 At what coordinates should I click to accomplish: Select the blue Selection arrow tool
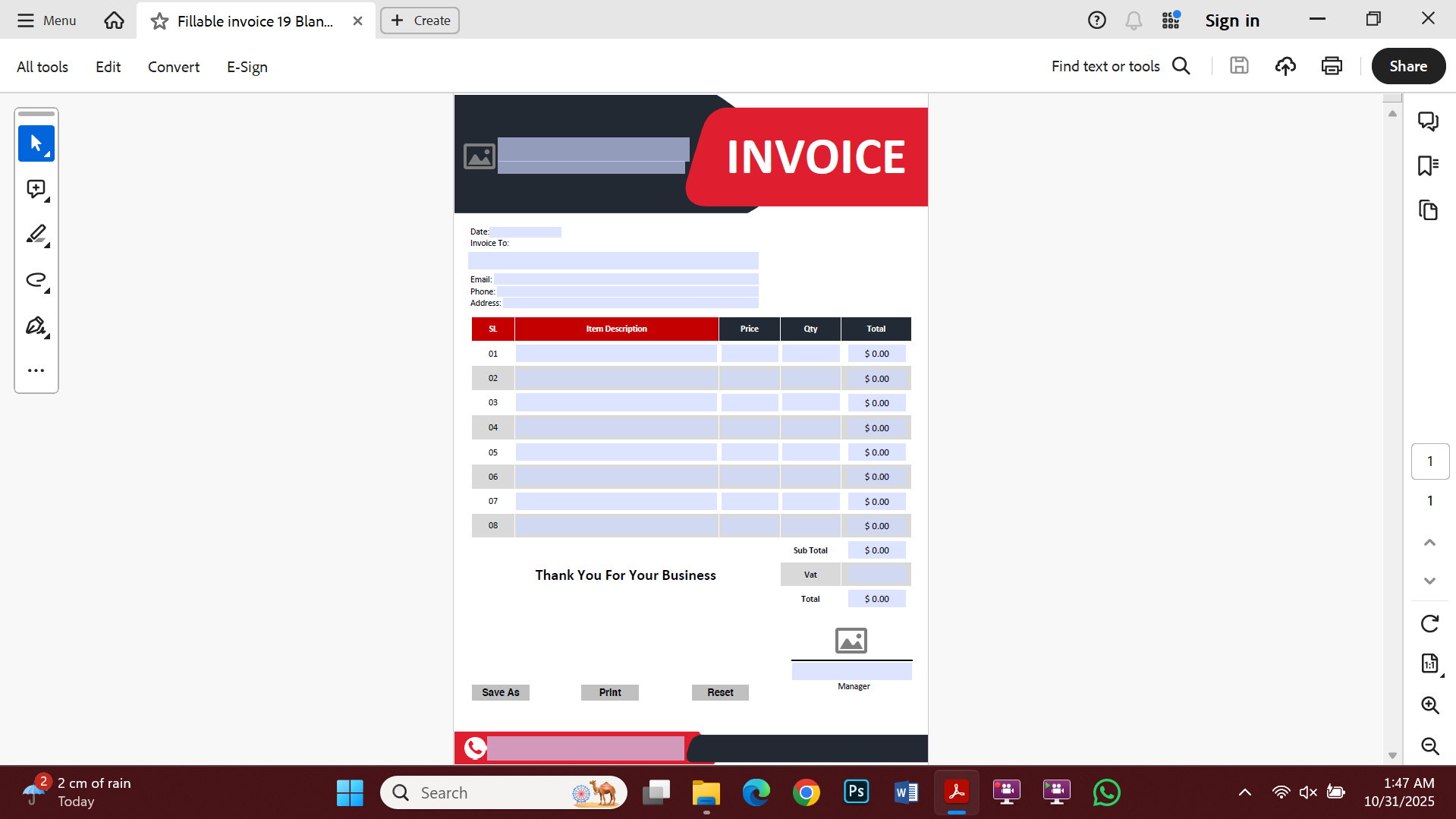36,143
